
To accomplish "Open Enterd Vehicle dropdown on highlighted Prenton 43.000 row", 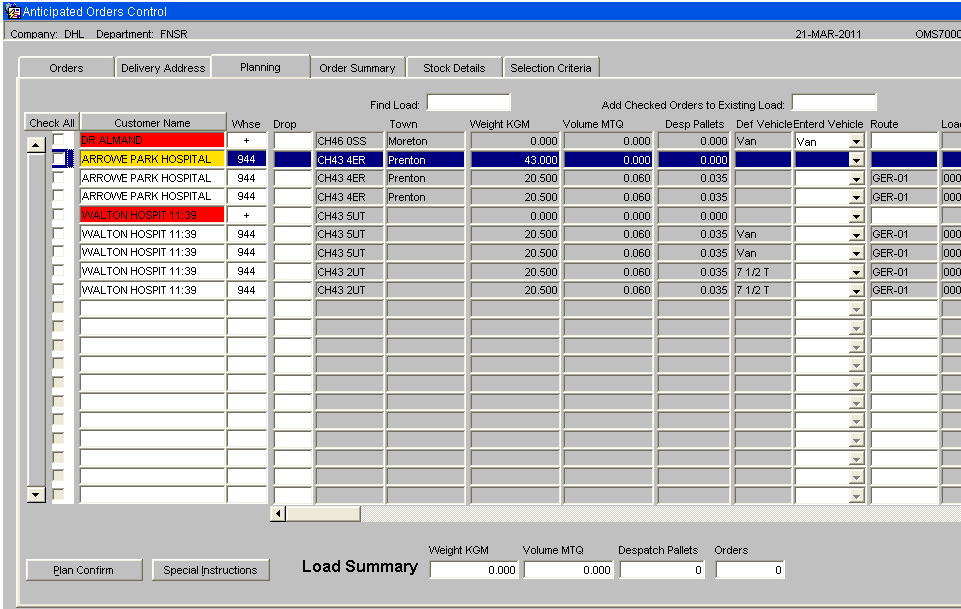I will (856, 160).
